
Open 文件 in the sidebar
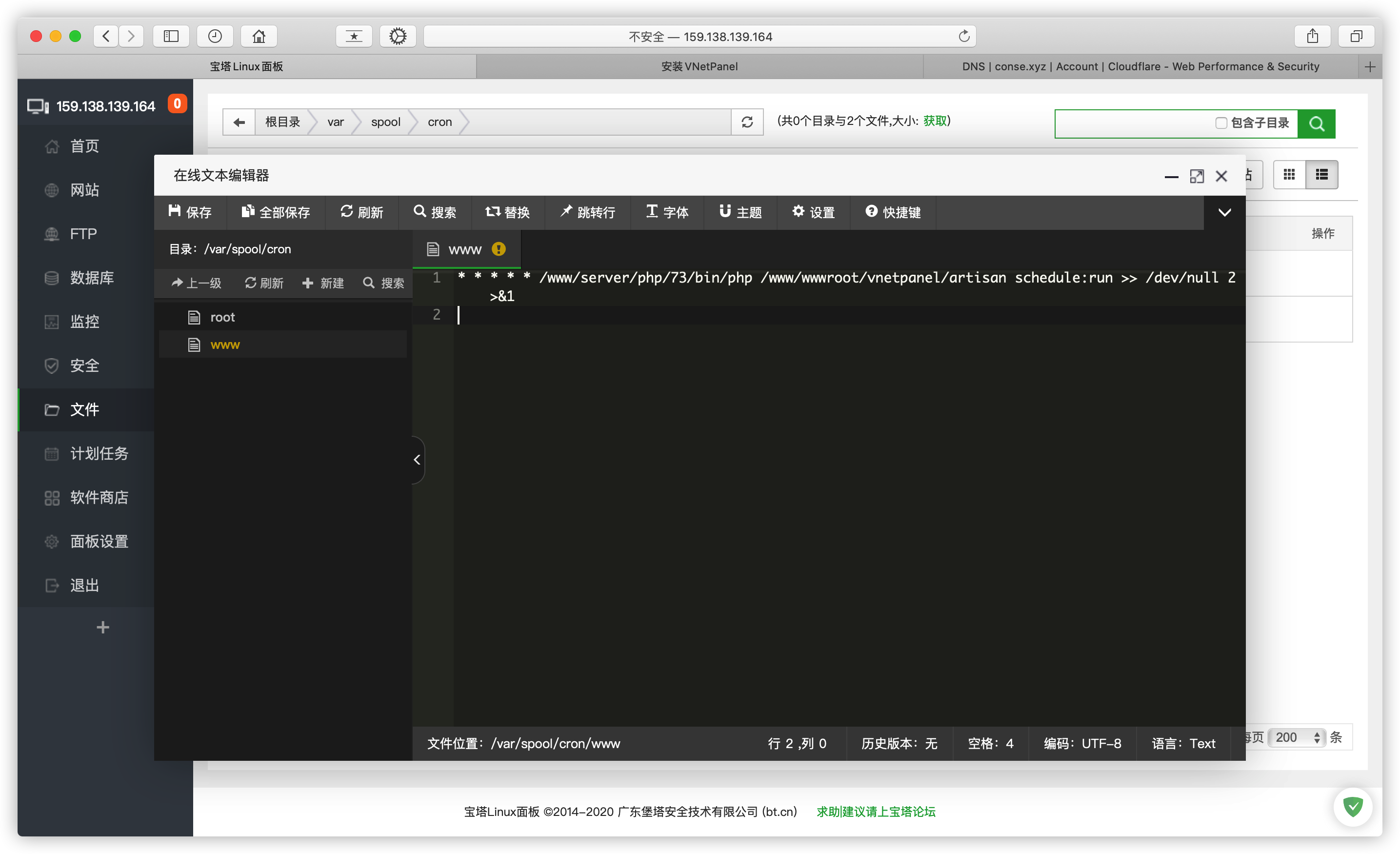point(85,409)
